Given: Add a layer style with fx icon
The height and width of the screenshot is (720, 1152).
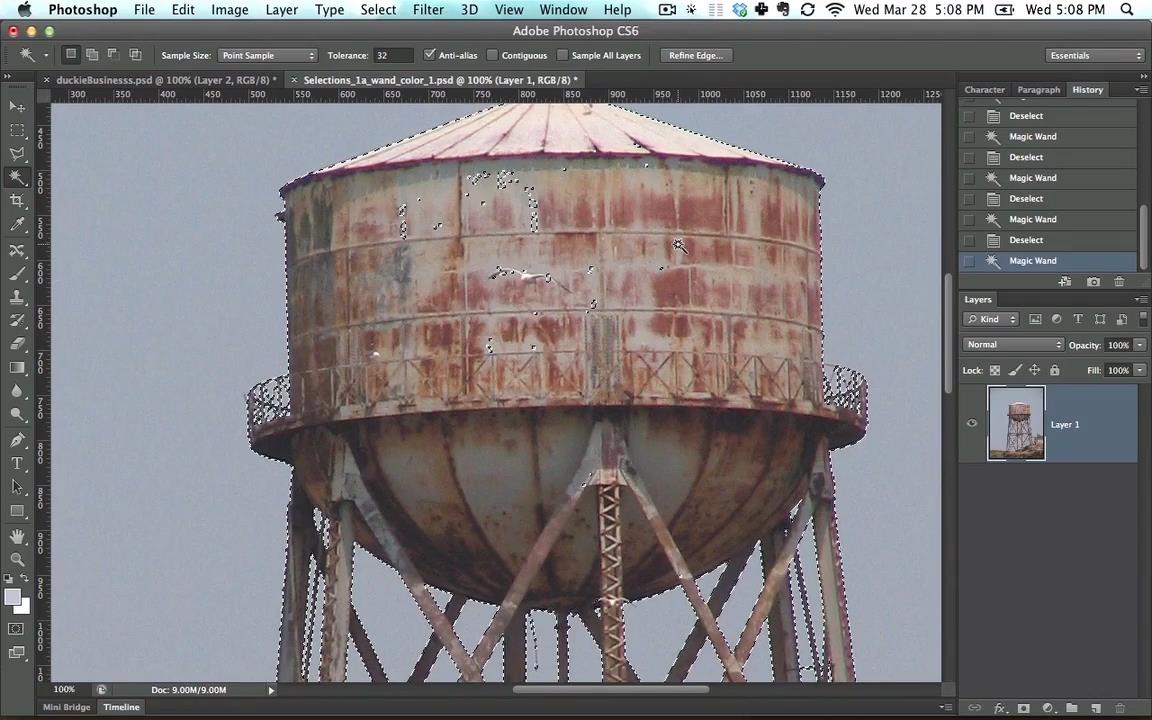Looking at the screenshot, I should tap(999, 708).
